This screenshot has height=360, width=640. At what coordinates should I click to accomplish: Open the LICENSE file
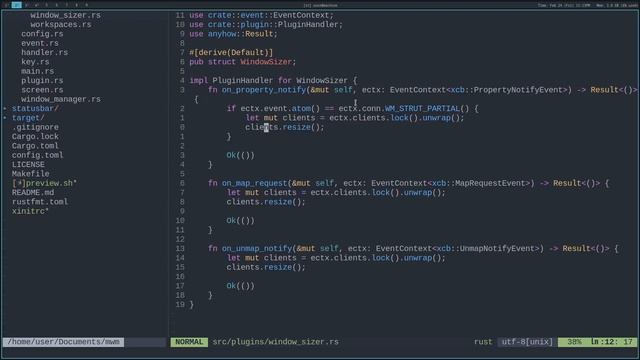pos(28,164)
